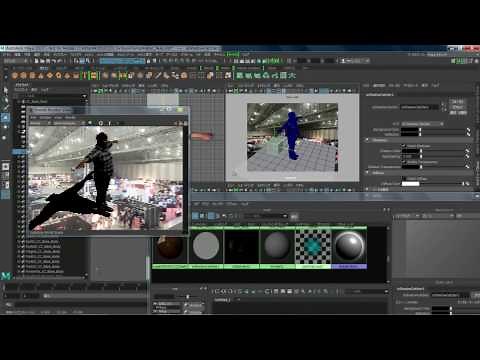The image size is (480, 360).
Task: Create a polygon sphere from the shelf
Action: pos(15,76)
